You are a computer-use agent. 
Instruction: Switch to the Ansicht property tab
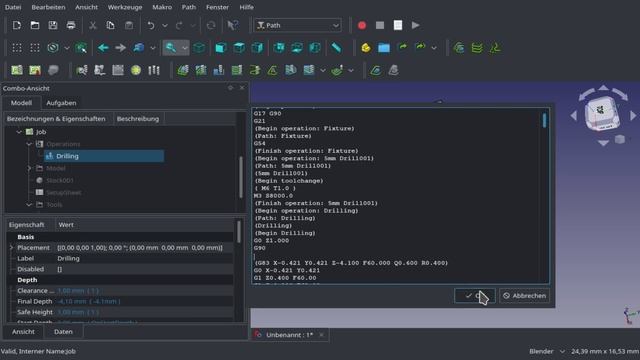[x=23, y=332]
